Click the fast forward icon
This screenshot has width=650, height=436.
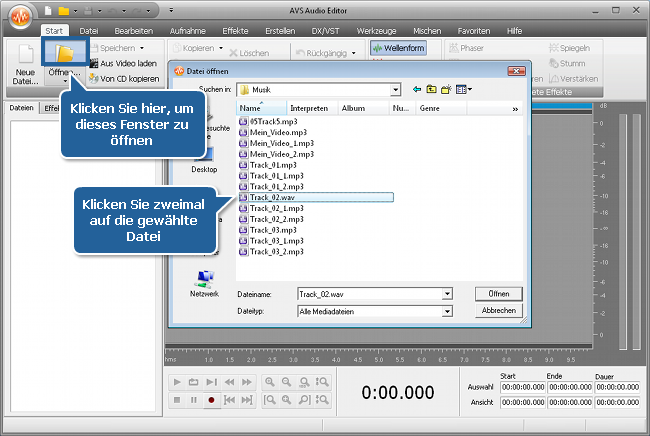pos(247,382)
